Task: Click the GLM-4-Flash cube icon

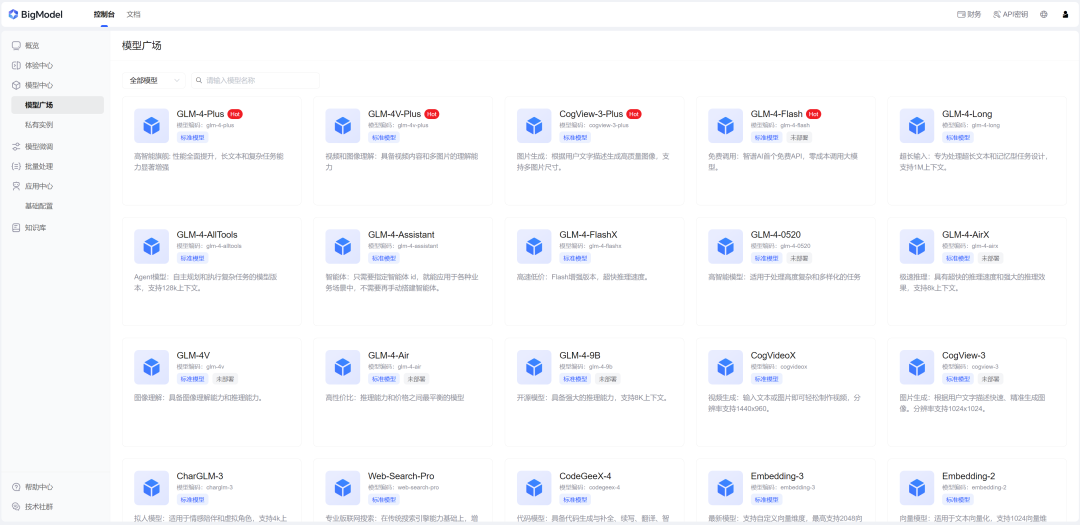Action: click(725, 125)
